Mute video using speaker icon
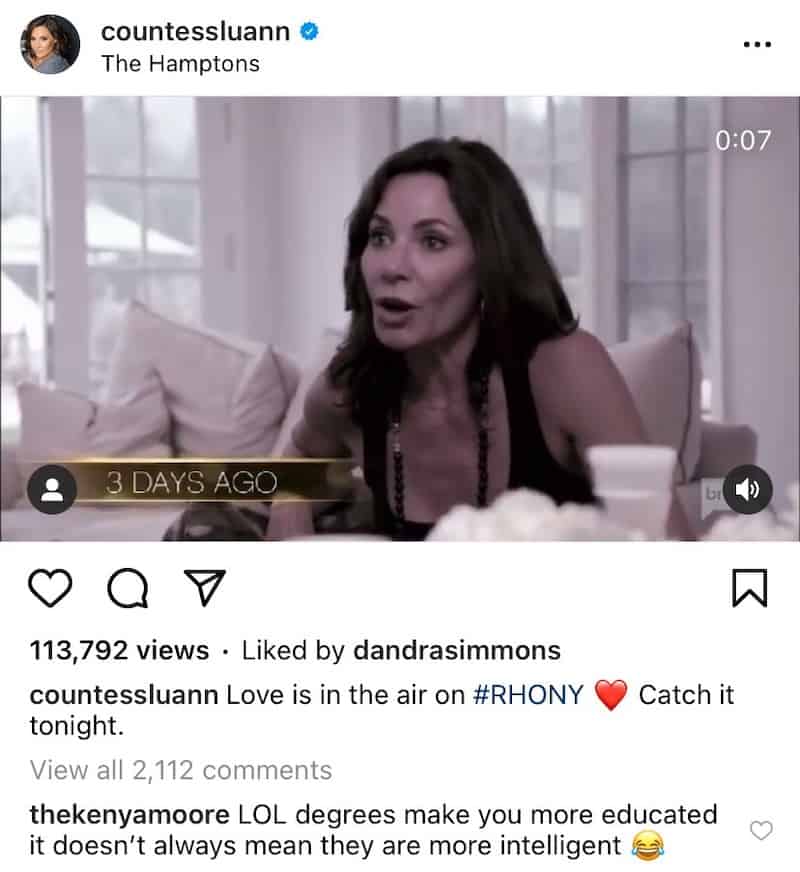This screenshot has width=800, height=872. [748, 489]
